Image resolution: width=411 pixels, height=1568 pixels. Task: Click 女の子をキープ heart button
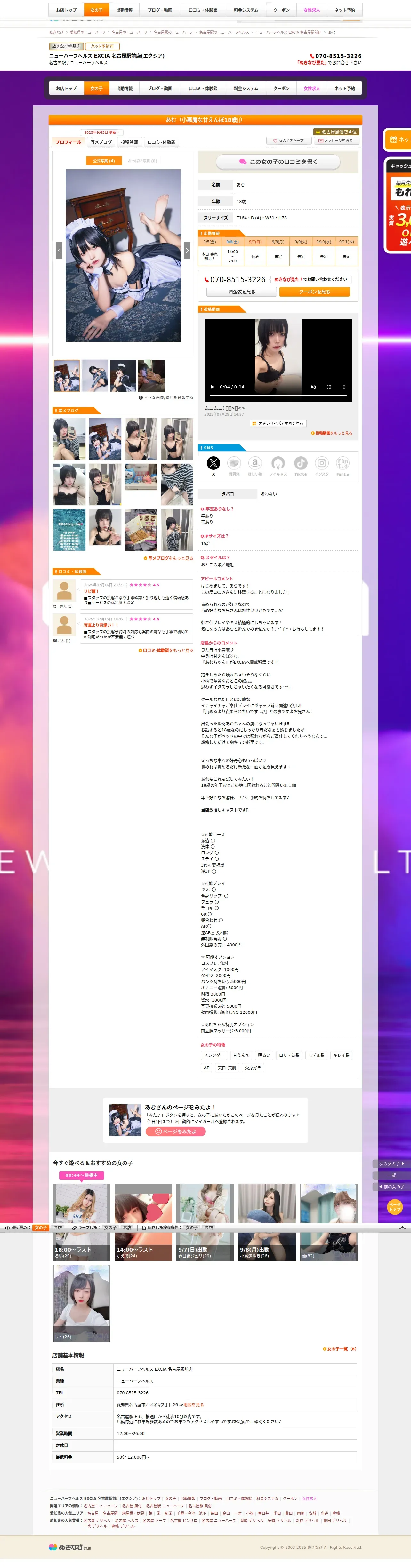pyautogui.click(x=289, y=140)
